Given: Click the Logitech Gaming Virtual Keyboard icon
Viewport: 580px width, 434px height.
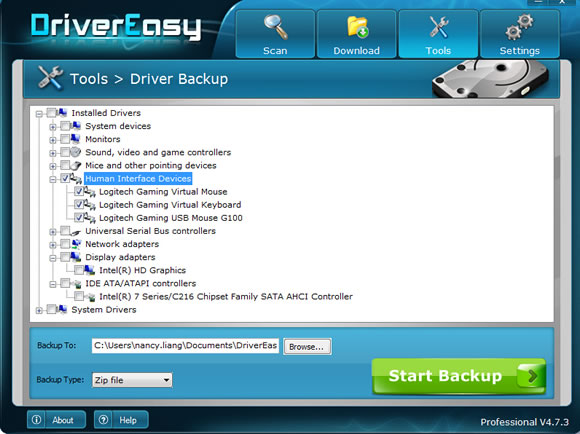Looking at the screenshot, I should pyautogui.click(x=90, y=204).
